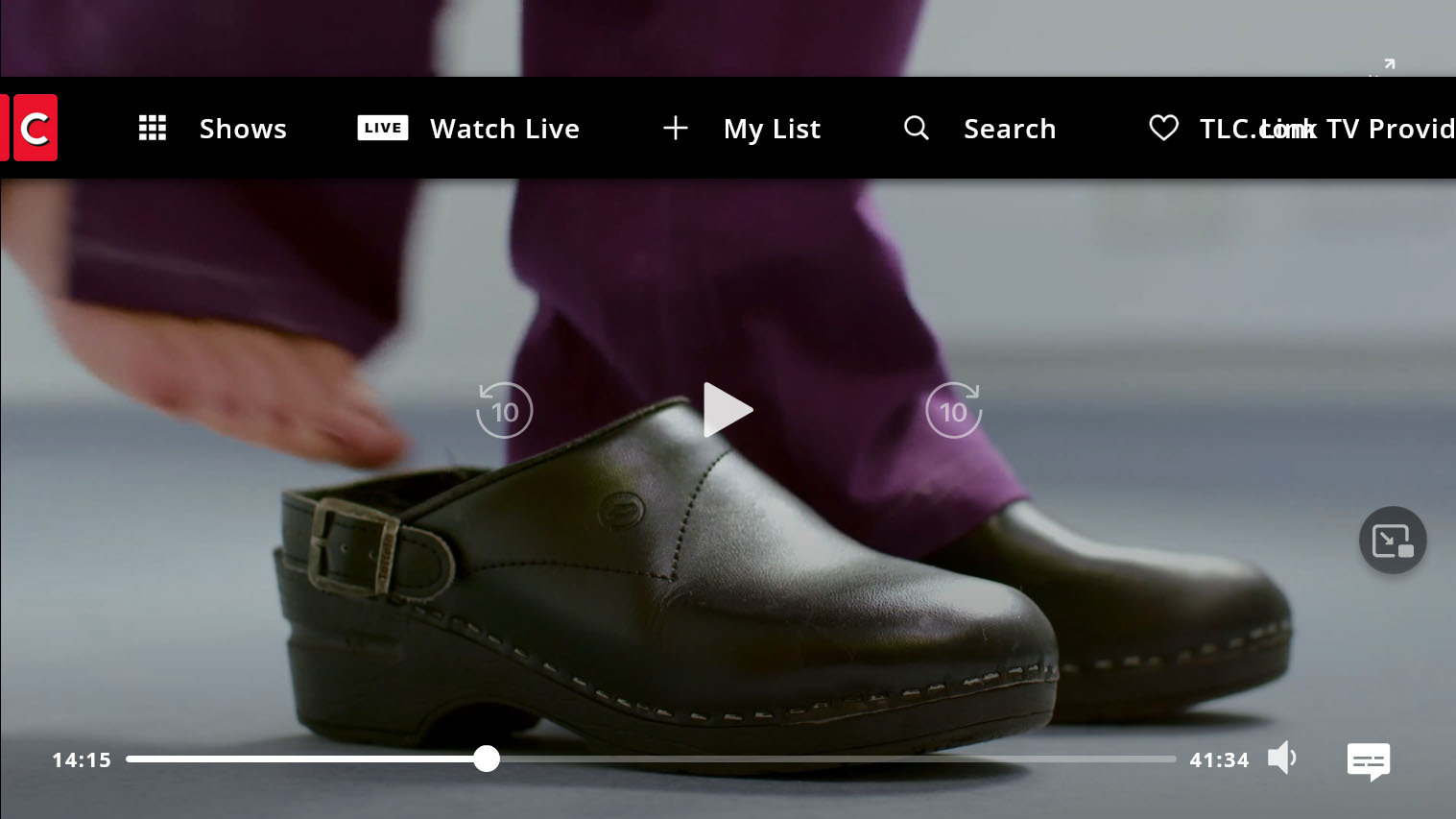The image size is (1456, 819).
Task: Click the fullscreen arrow in top-right corner
Action: click(x=1388, y=64)
